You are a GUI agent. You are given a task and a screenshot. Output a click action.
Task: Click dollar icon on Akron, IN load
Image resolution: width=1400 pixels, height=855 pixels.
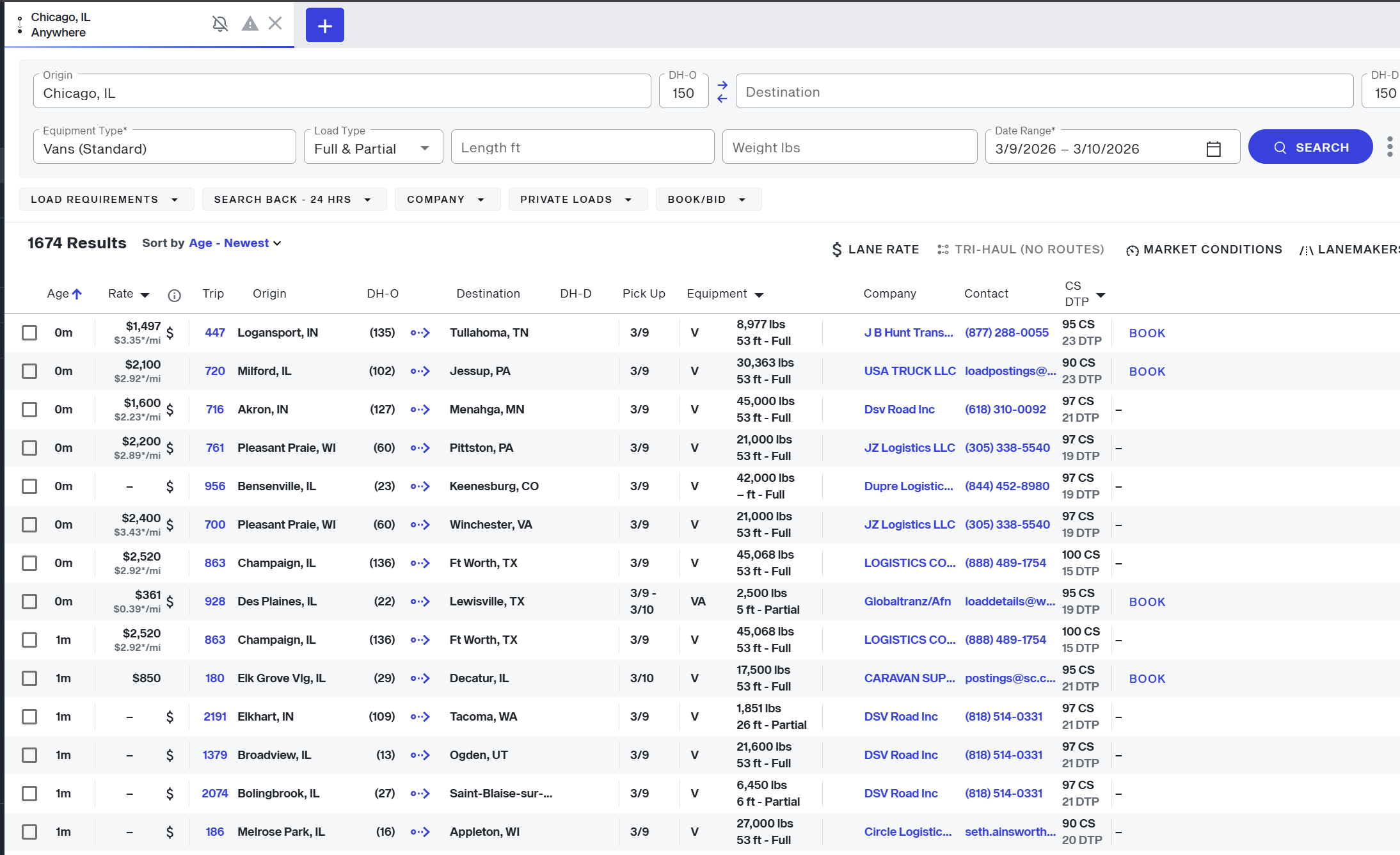click(170, 410)
